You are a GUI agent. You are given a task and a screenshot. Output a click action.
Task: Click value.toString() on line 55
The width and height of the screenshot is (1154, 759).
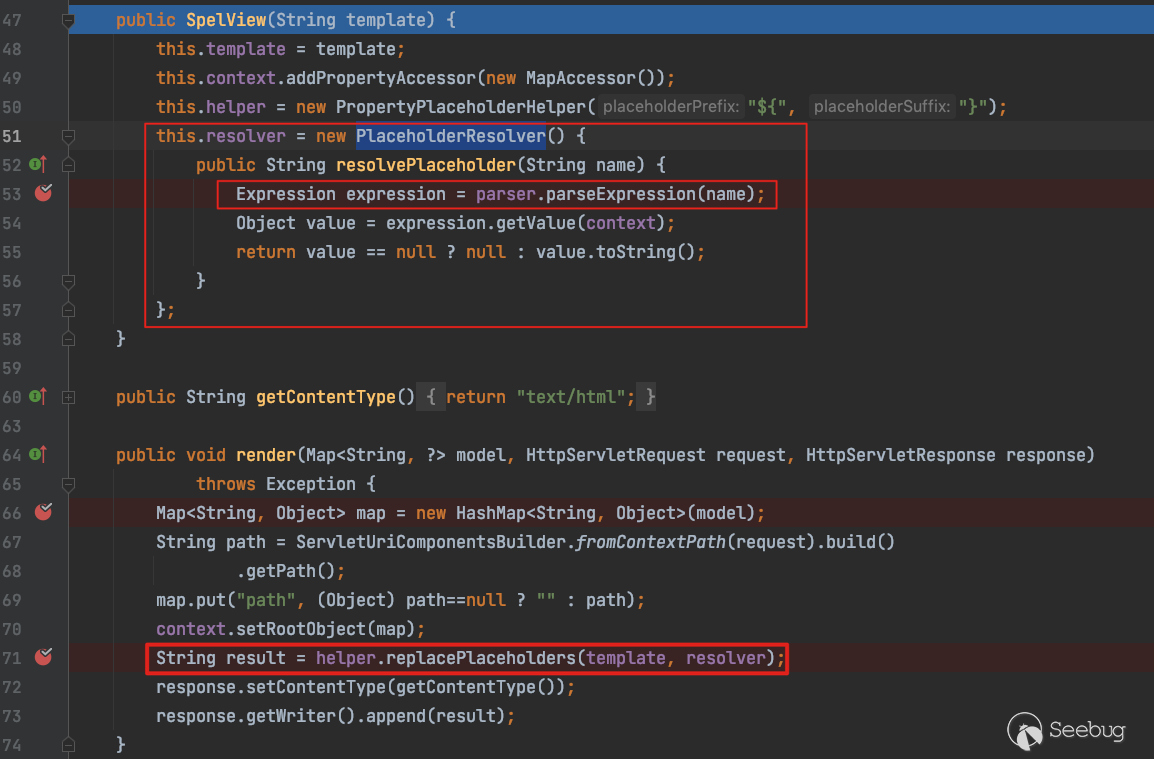(615, 252)
